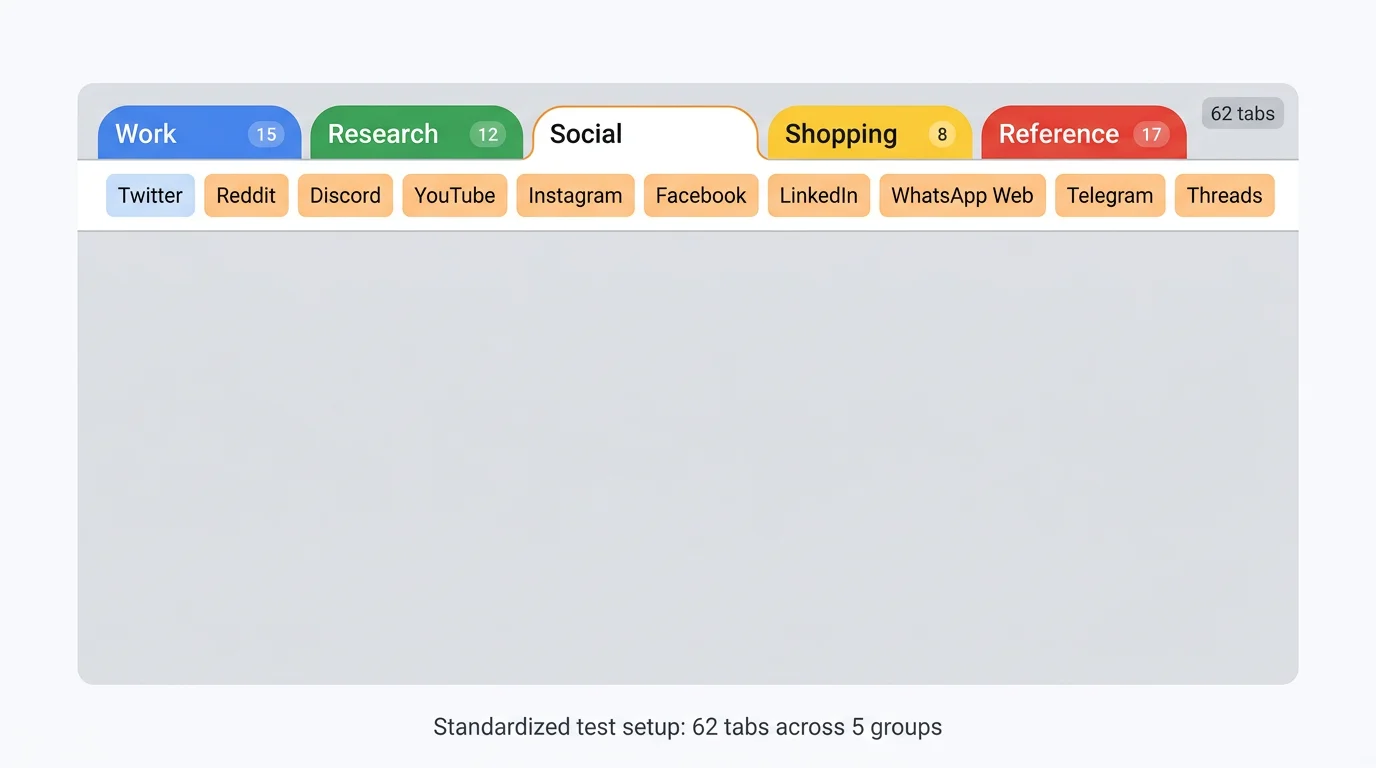Select the Telegram tab

pyautogui.click(x=1110, y=195)
